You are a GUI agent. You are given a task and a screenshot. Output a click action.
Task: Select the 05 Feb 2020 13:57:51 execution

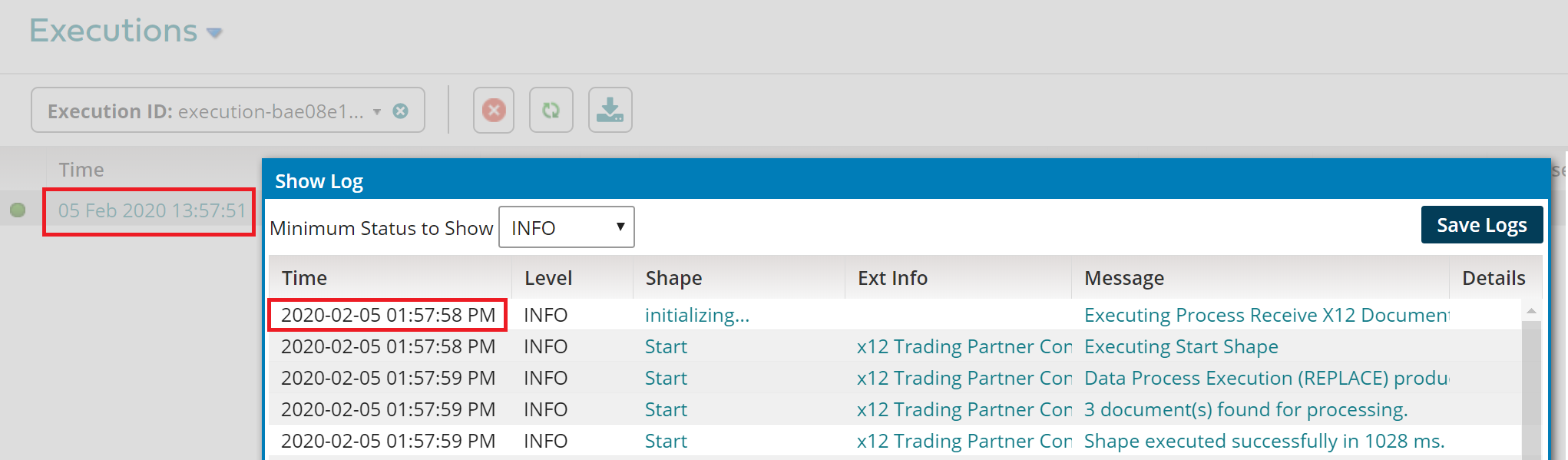(x=151, y=211)
